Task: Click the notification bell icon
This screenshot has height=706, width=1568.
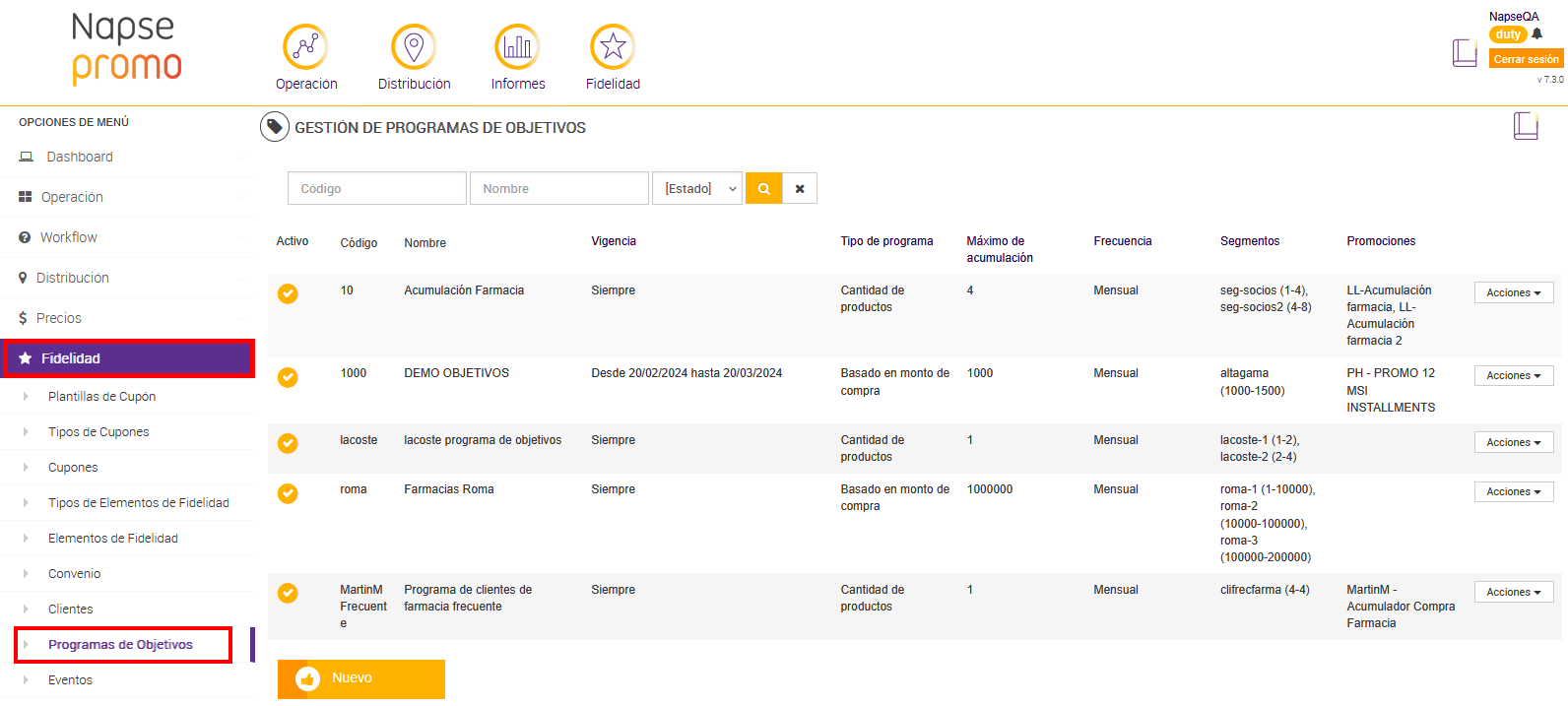Action: [x=1537, y=34]
